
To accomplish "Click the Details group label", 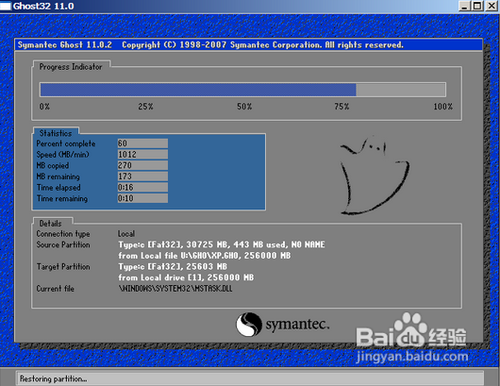I will [x=50, y=223].
